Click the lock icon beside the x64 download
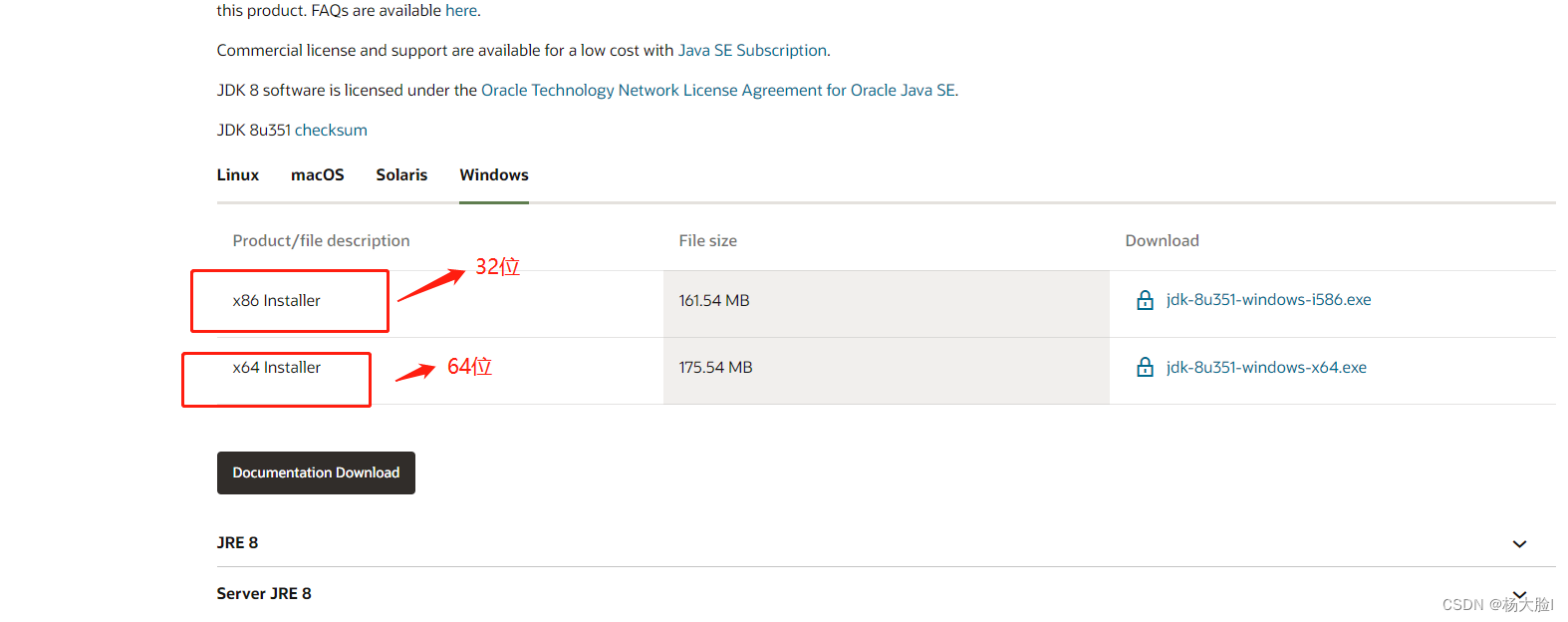Image resolution: width=1568 pixels, height=622 pixels. coord(1145,368)
